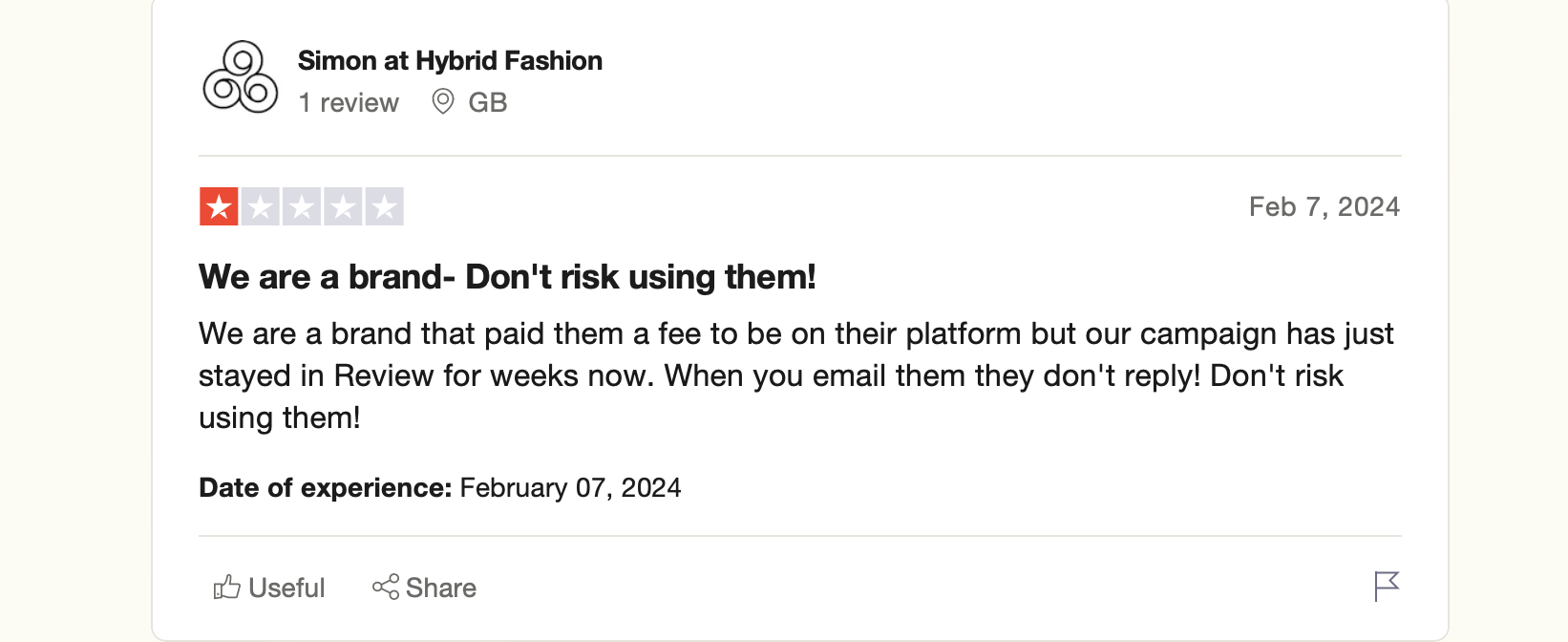
Task: Report this review with the flag icon
Action: pos(1387,586)
